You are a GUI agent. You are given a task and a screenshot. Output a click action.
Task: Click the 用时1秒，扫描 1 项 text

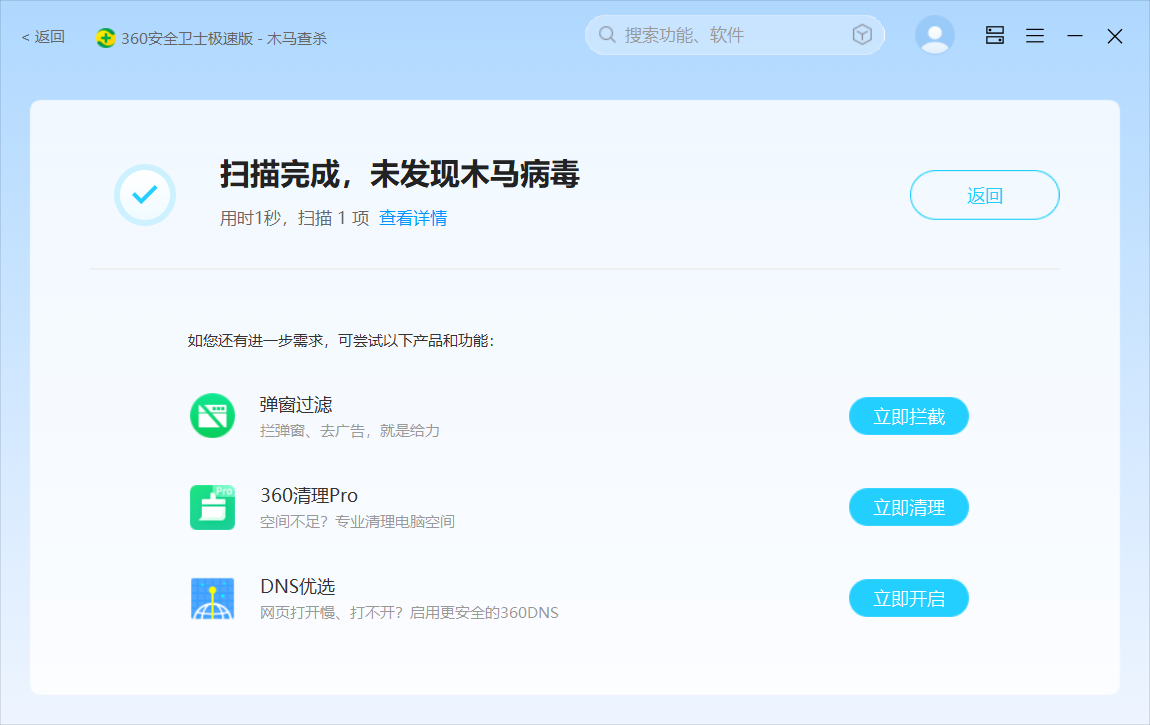(x=294, y=218)
